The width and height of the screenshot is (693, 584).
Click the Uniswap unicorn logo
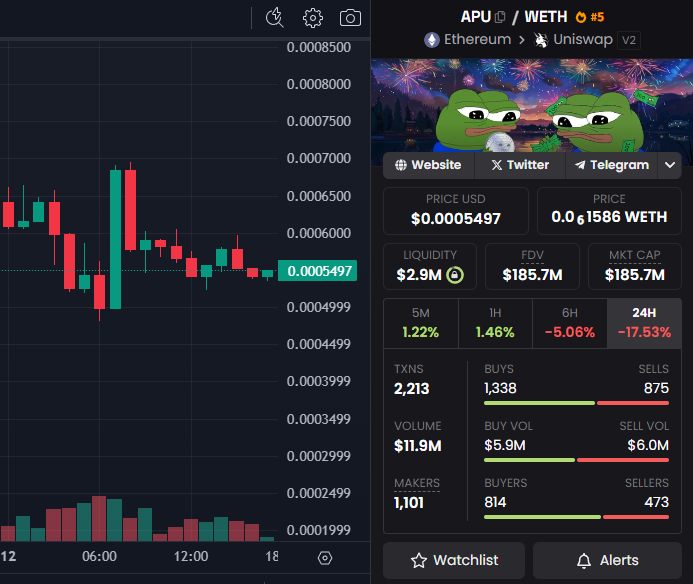pos(540,40)
